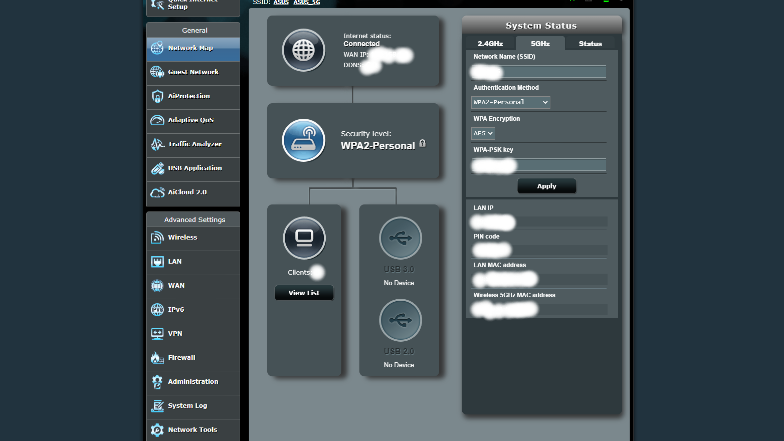Switch to the Status tab
The height and width of the screenshot is (441, 784).
590,44
